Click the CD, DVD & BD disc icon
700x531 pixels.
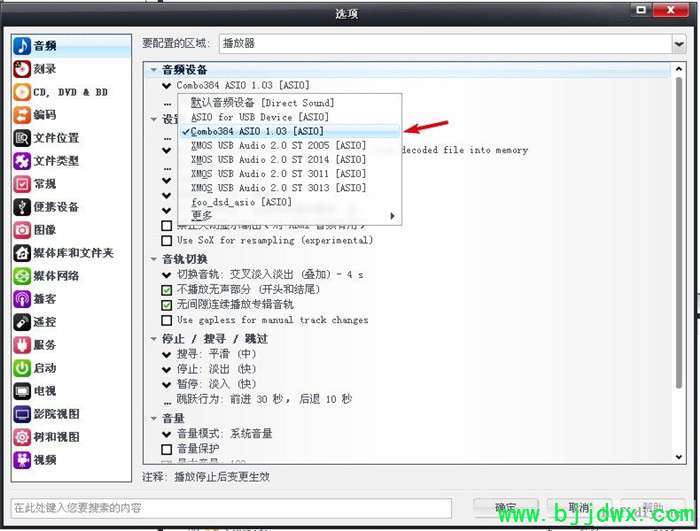[22, 92]
